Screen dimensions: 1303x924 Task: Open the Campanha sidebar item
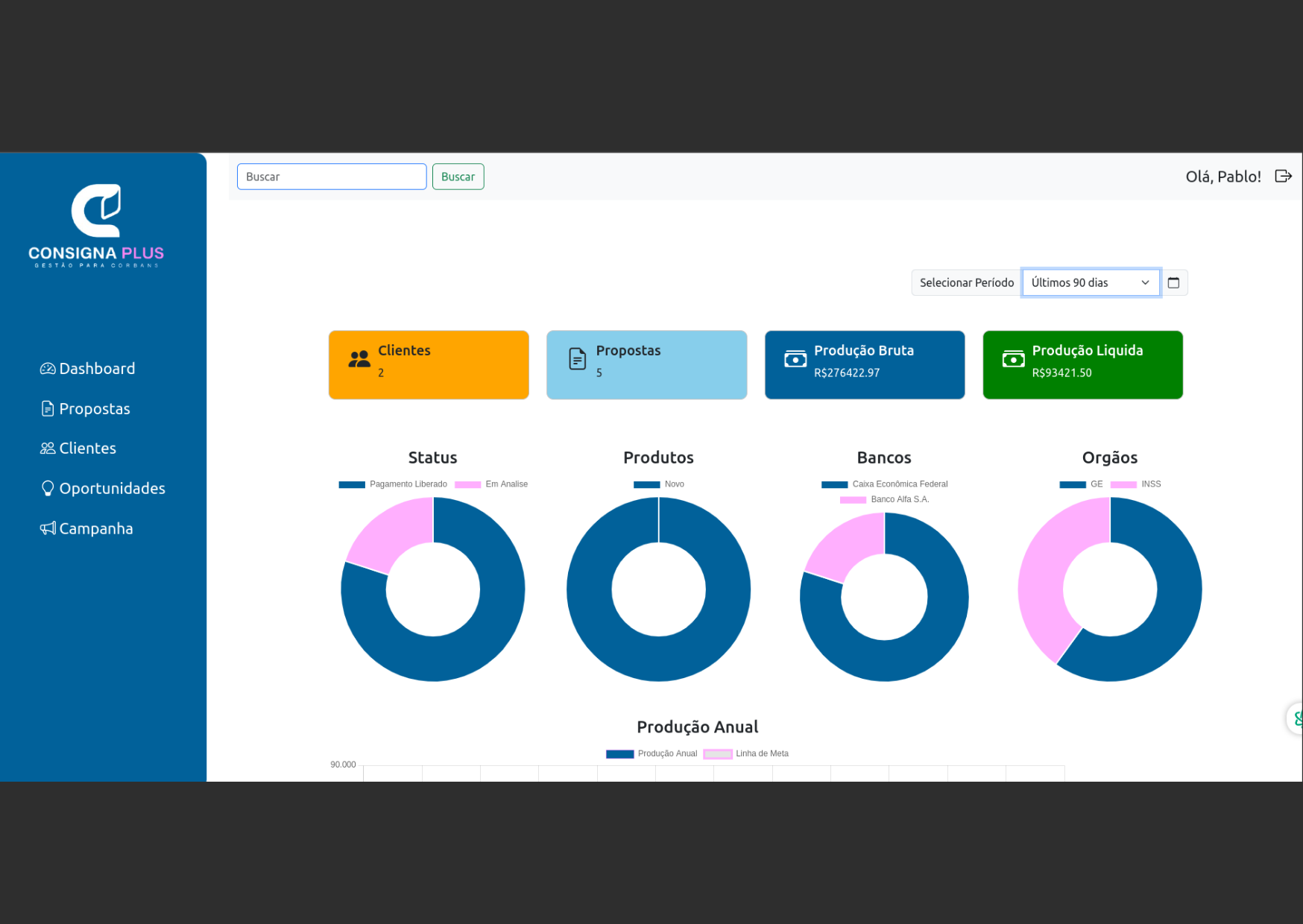point(87,528)
